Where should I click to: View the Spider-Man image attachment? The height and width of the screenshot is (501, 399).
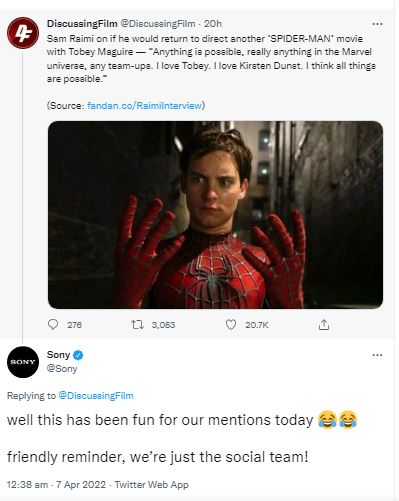[215, 215]
